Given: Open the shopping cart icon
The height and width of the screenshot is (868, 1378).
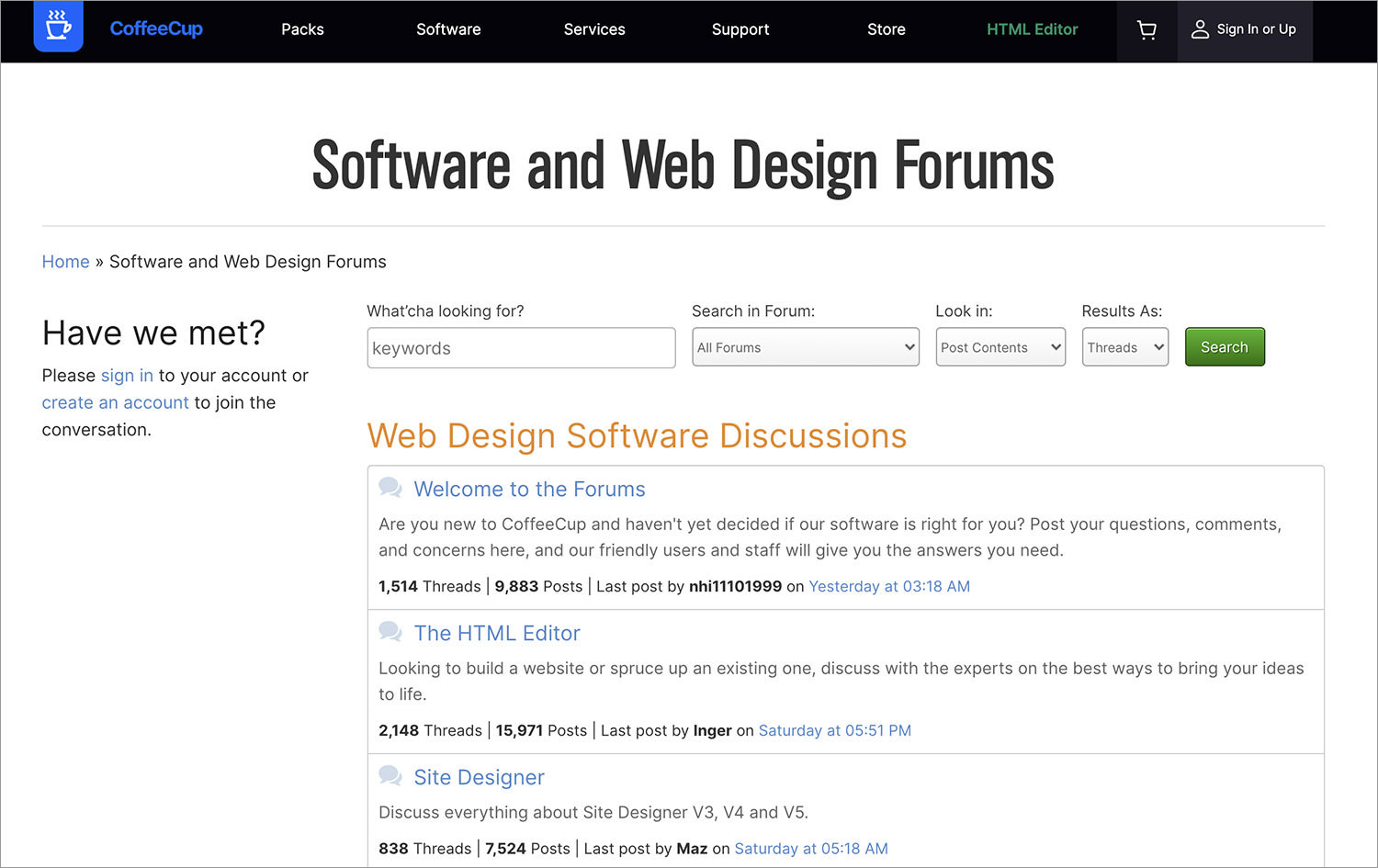Looking at the screenshot, I should click(1146, 29).
